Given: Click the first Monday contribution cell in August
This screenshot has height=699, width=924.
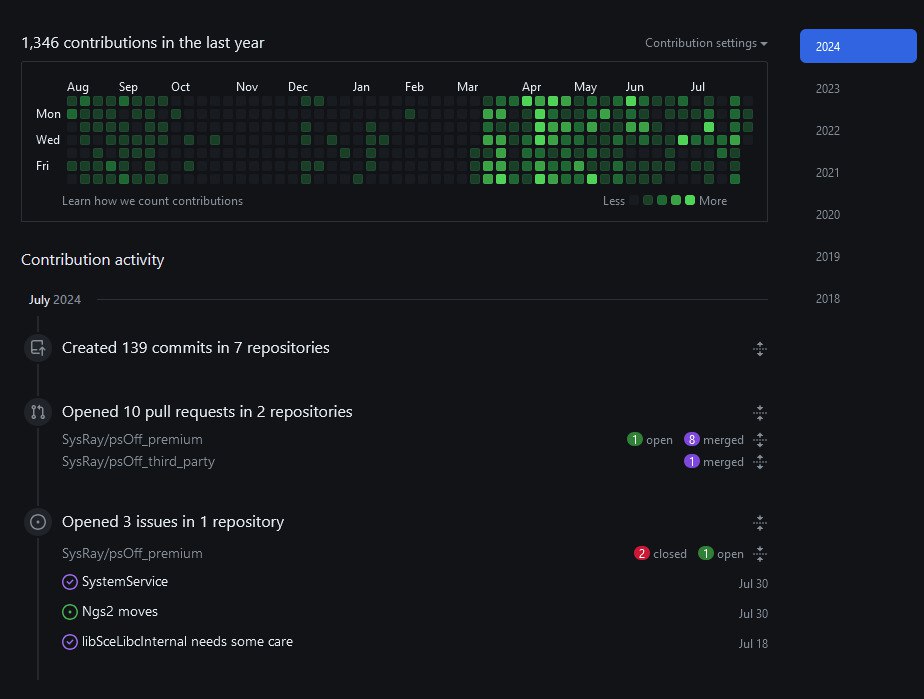Looking at the screenshot, I should point(72,114).
